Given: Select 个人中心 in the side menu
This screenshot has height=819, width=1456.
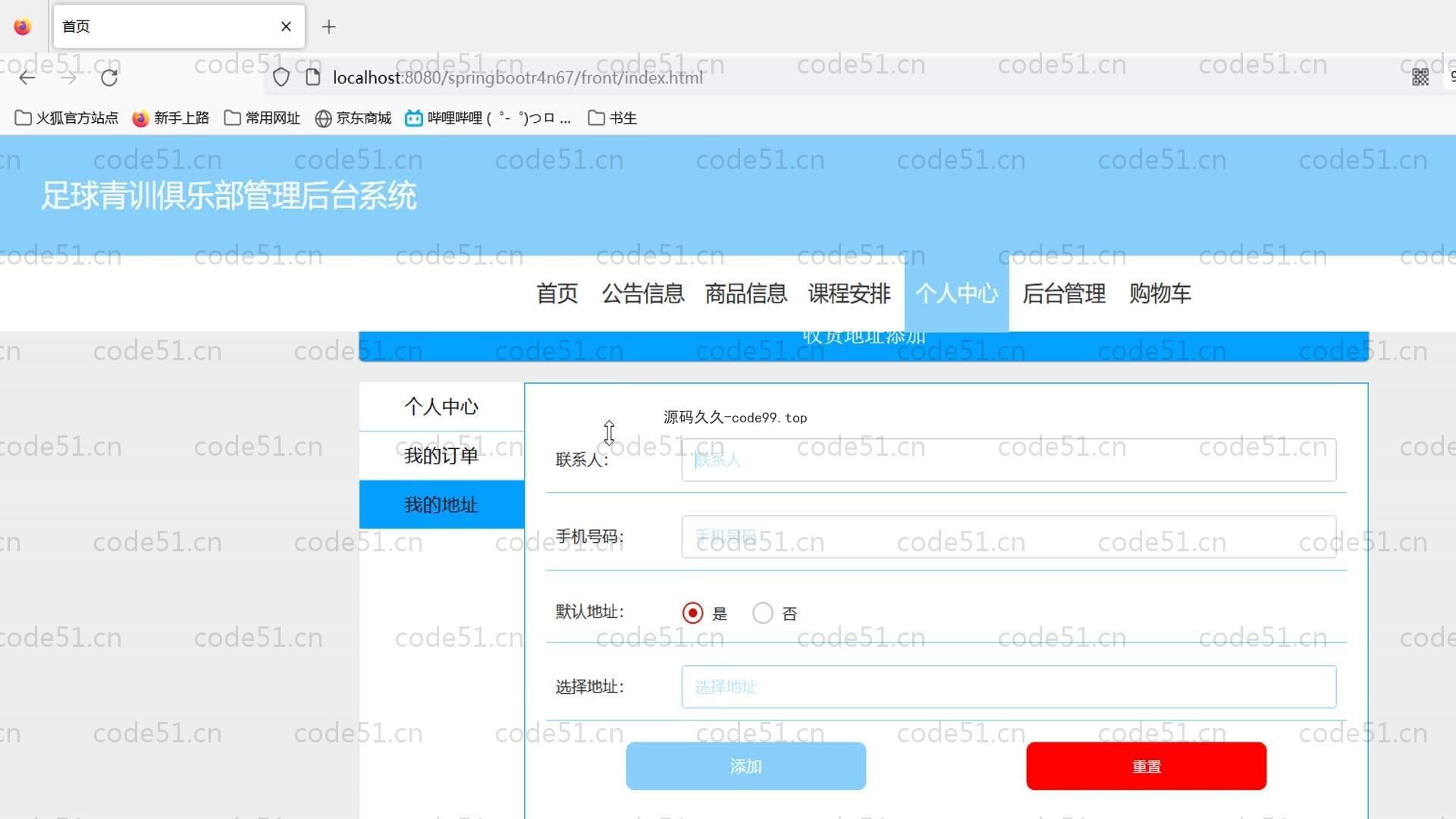Looking at the screenshot, I should click(441, 407).
